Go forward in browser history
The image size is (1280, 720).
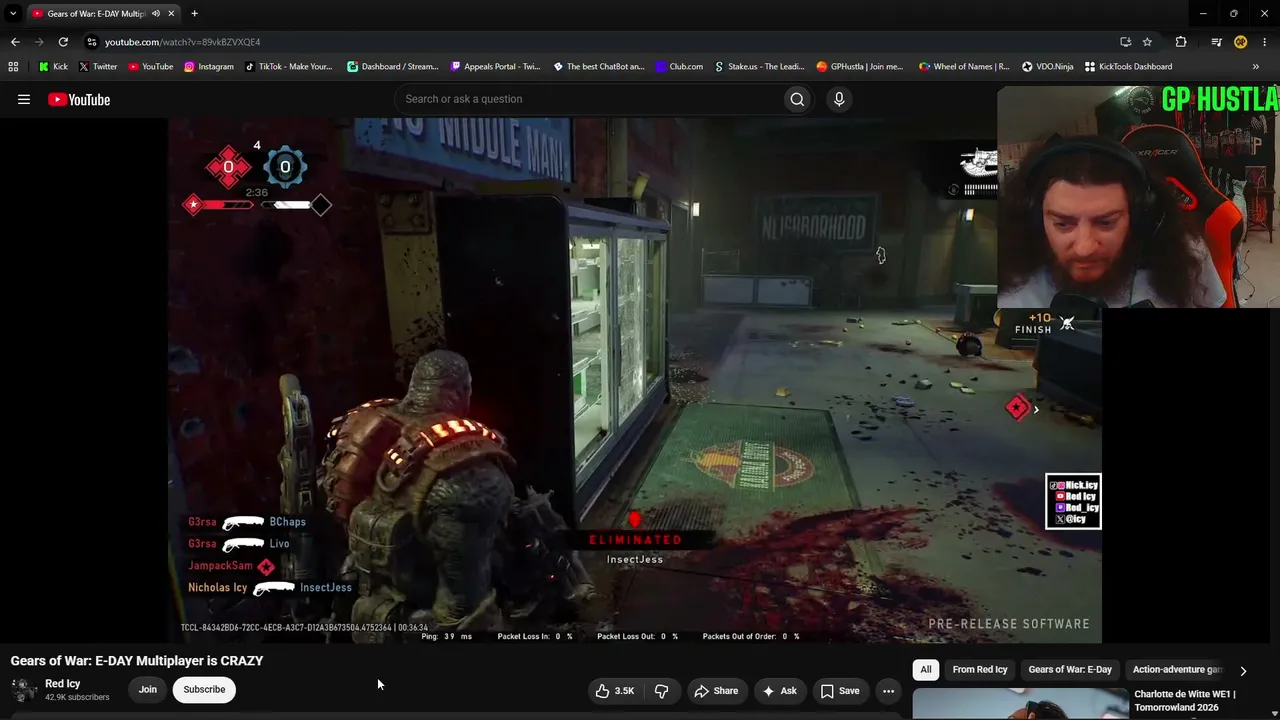coord(39,42)
